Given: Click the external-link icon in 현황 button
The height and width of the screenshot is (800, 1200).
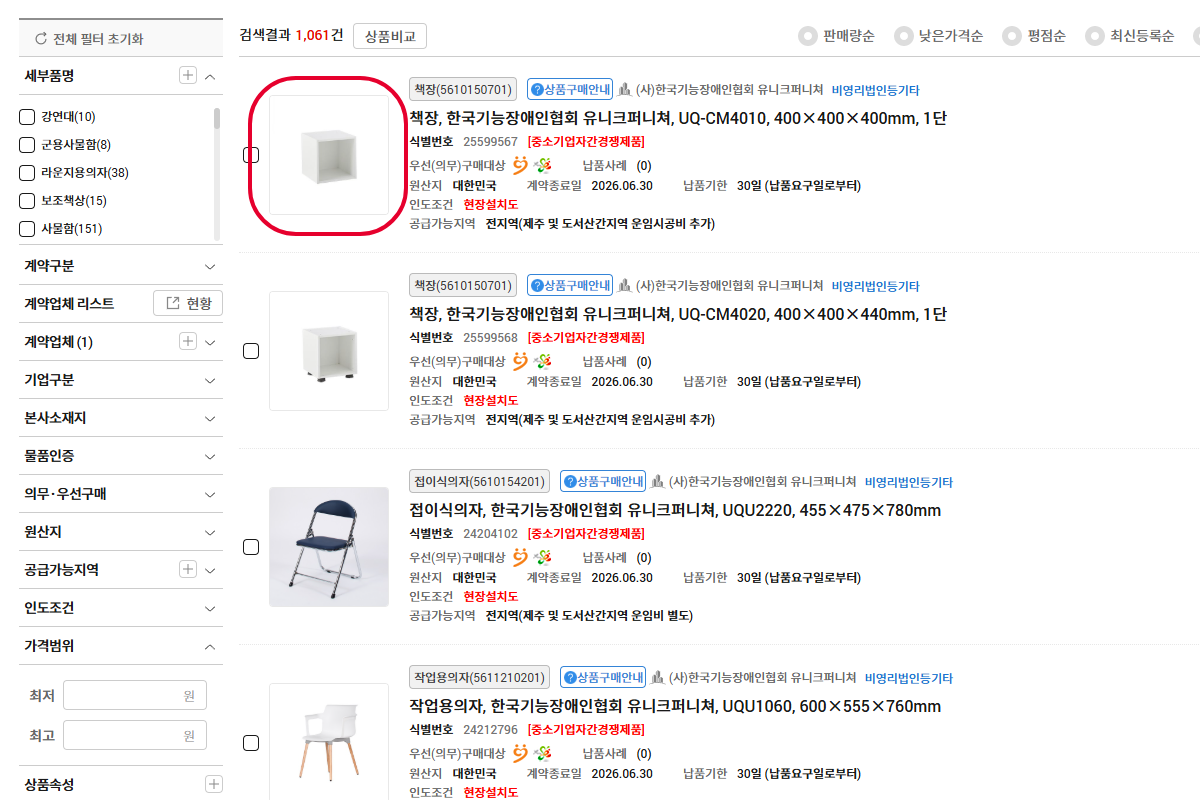Looking at the screenshot, I should (172, 304).
